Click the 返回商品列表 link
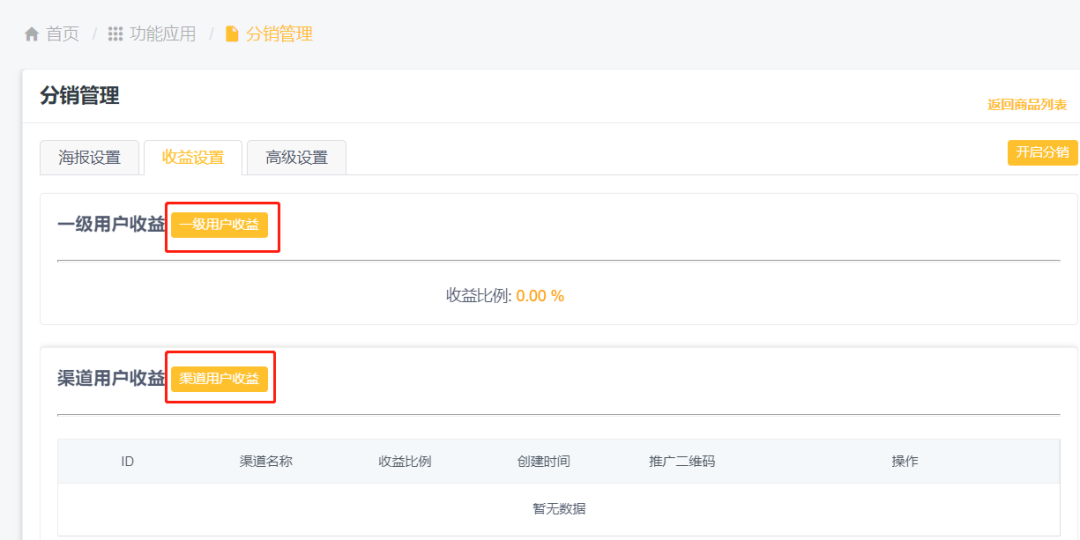Screen dimensions: 1080x540 point(1027,105)
